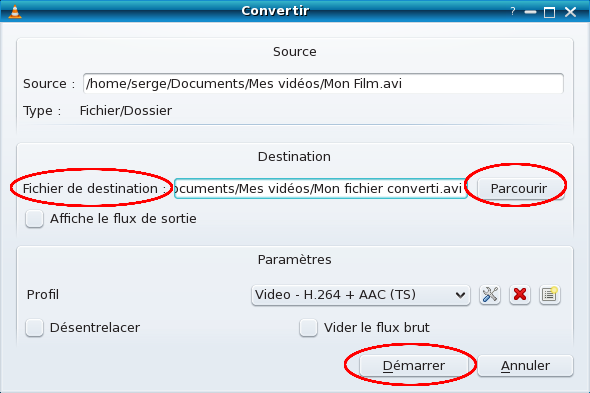Delete the selected profile with the red X
590x393 pixels.
[520, 294]
